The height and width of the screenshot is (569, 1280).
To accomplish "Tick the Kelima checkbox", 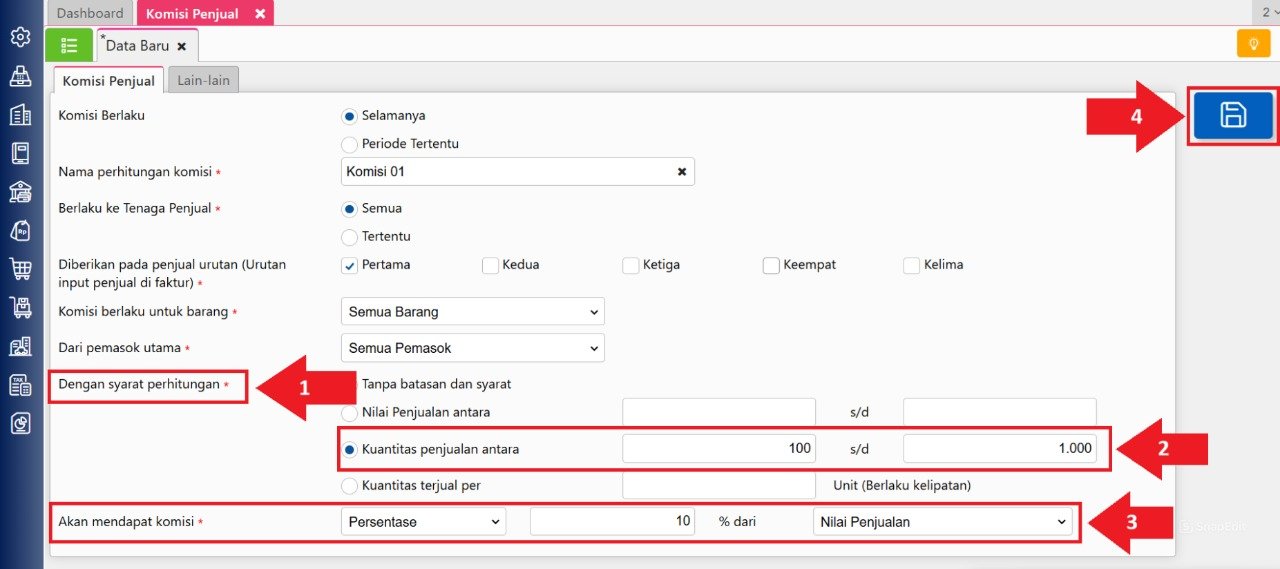I will tap(911, 265).
